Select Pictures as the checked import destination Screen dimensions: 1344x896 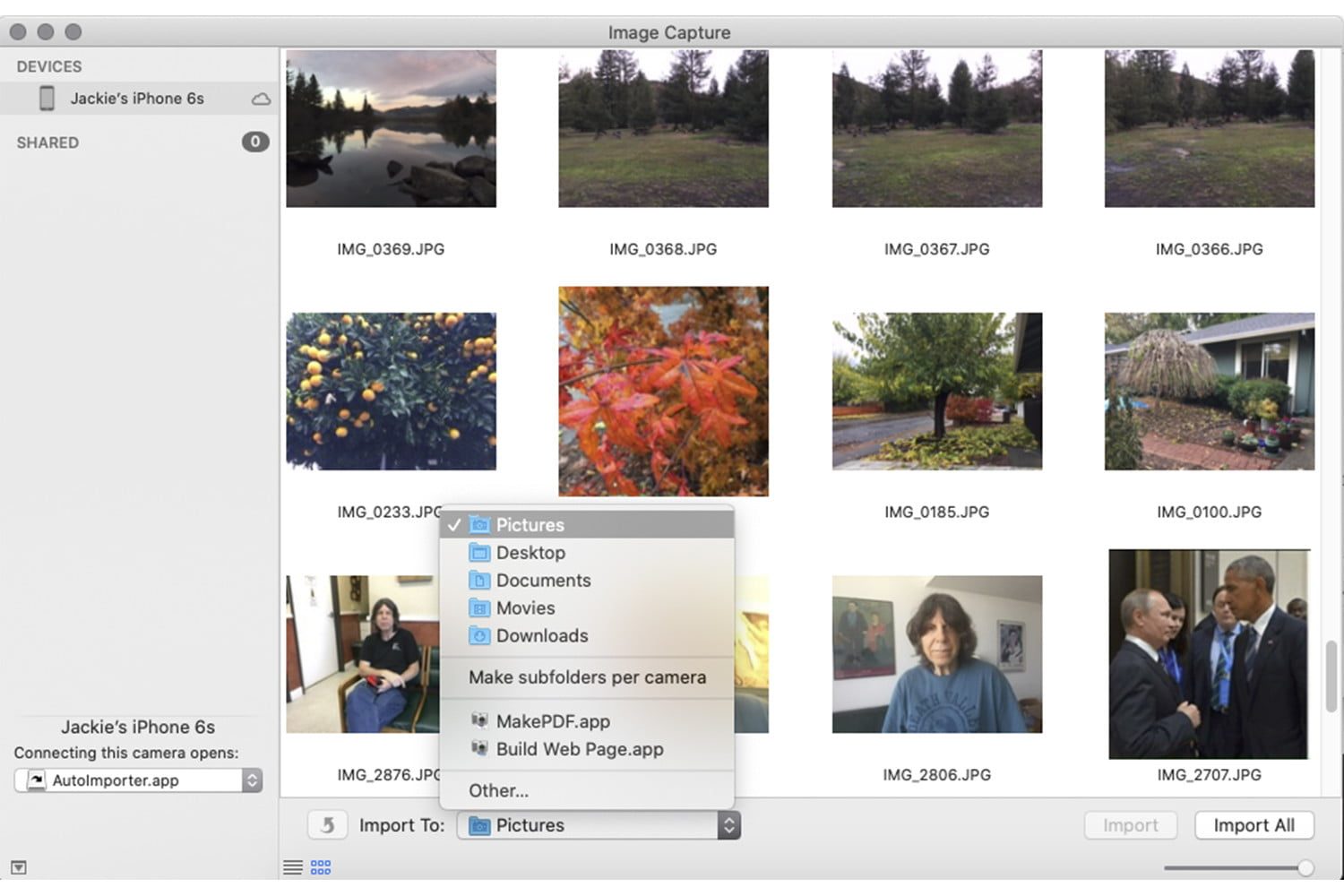pyautogui.click(x=530, y=524)
